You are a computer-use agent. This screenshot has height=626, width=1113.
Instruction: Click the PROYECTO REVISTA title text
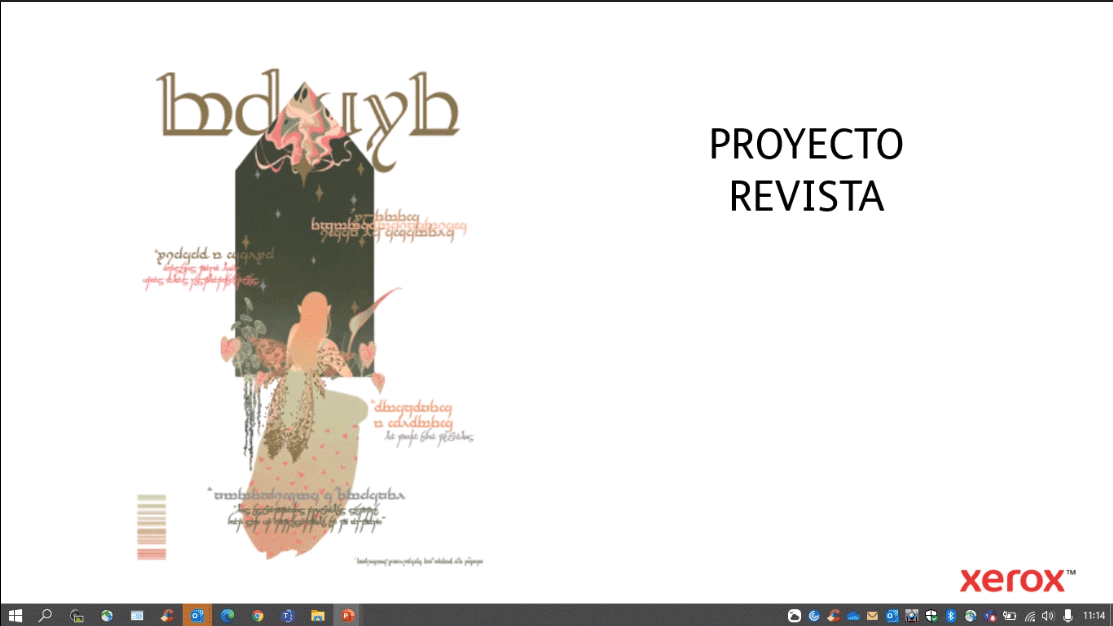click(x=806, y=170)
